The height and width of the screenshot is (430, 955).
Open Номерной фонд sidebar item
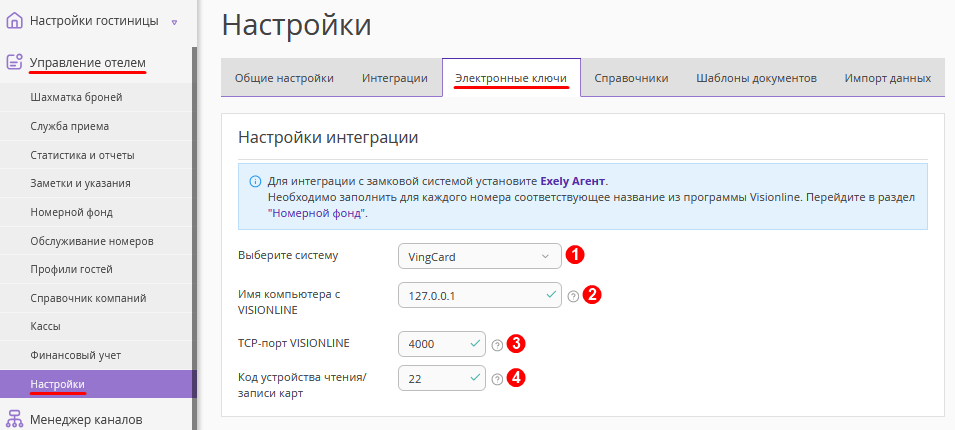pos(96,212)
